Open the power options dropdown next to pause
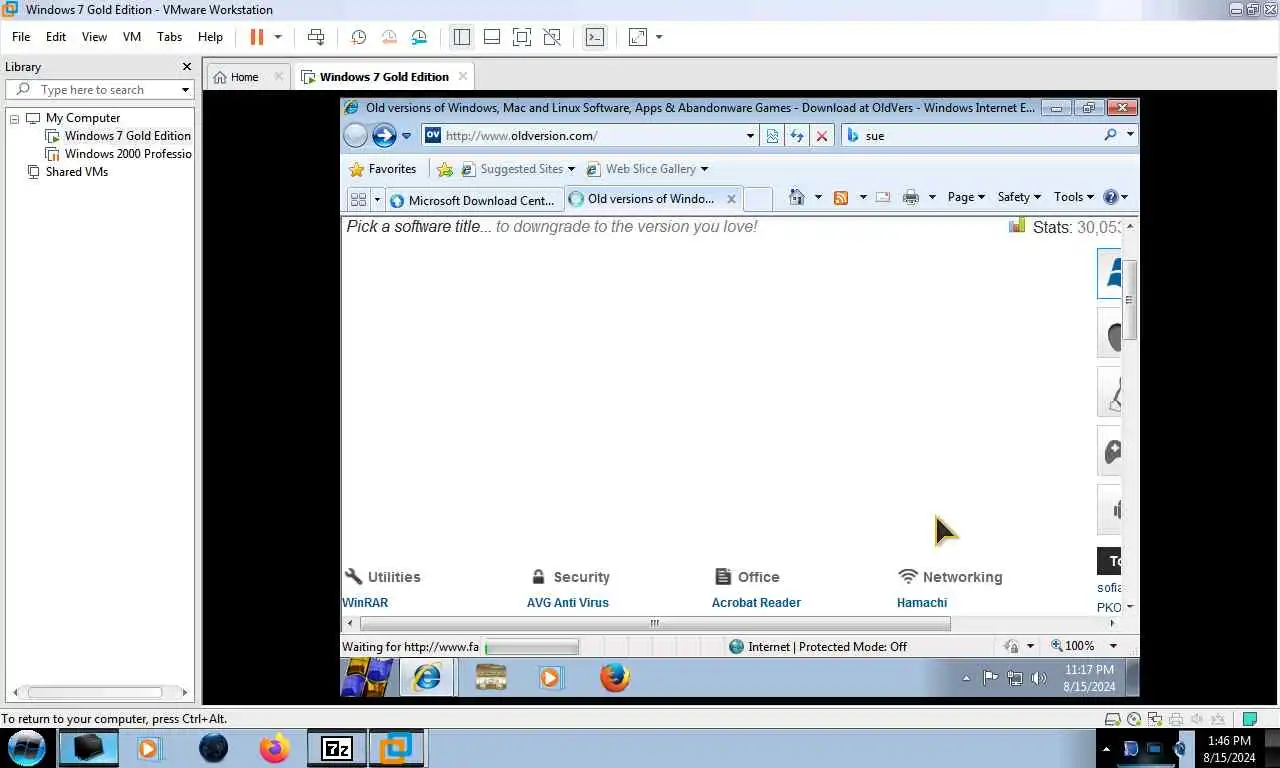The width and height of the screenshot is (1280, 768). (278, 37)
